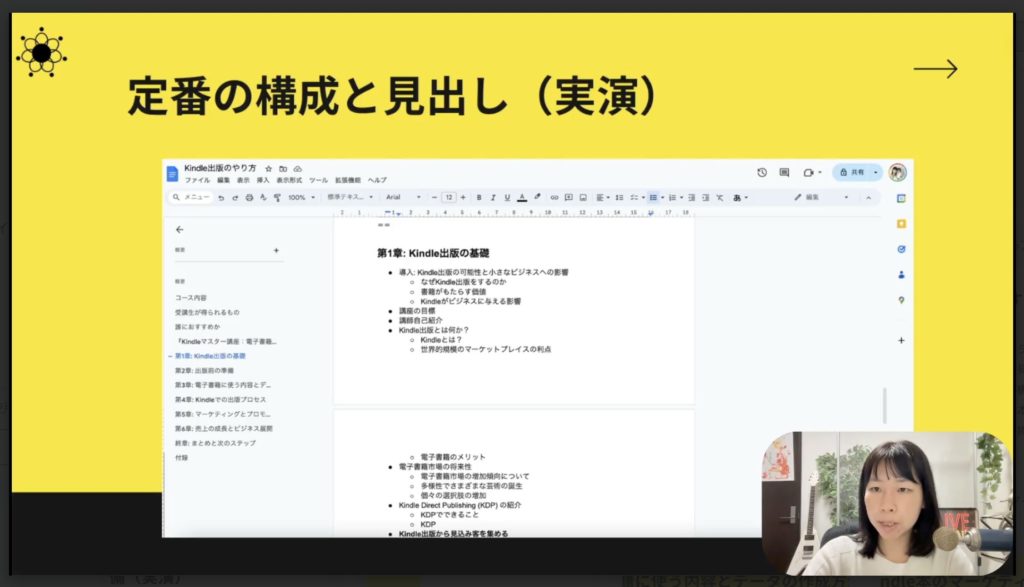Close outline with the back arrow
This screenshot has width=1024, height=587.
point(180,229)
